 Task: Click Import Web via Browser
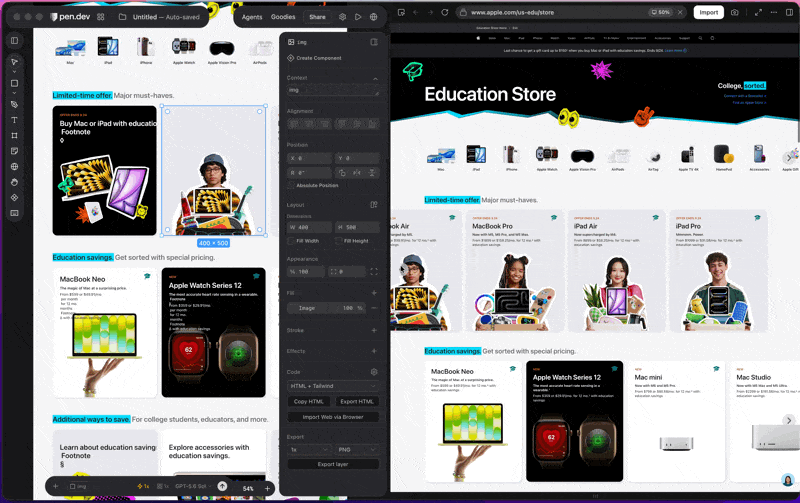tap(333, 417)
